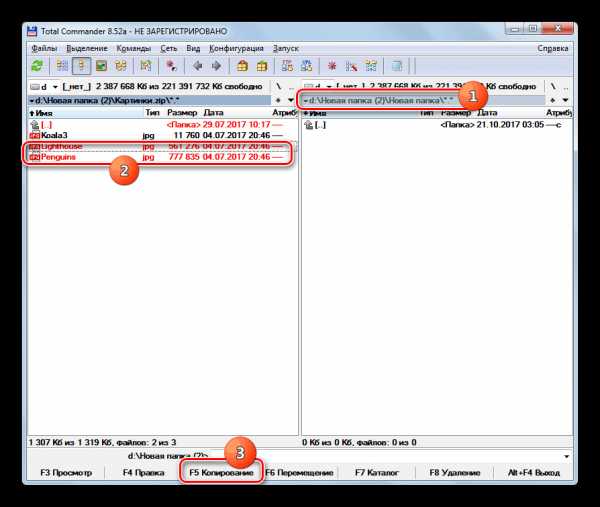Select the Penguins jpg file row
This screenshot has height=507, width=600.
click(163, 157)
